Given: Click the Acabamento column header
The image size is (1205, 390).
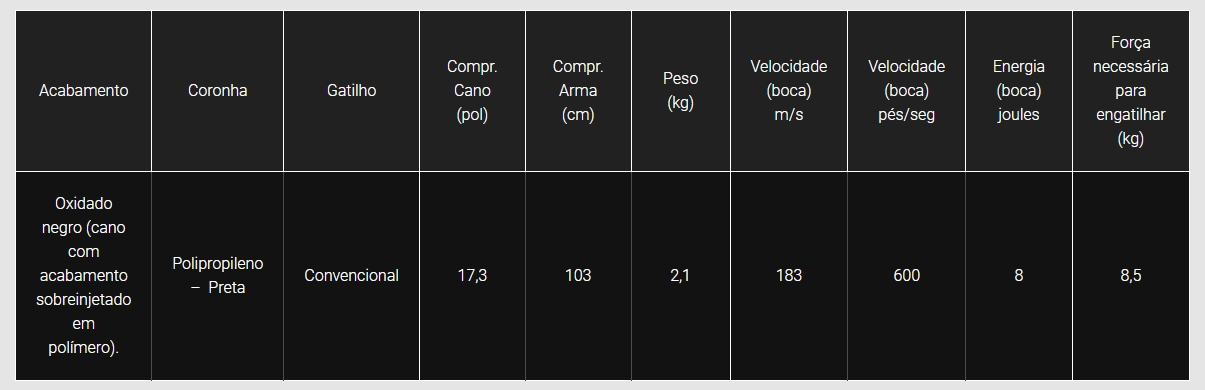Looking at the screenshot, I should click(84, 91).
